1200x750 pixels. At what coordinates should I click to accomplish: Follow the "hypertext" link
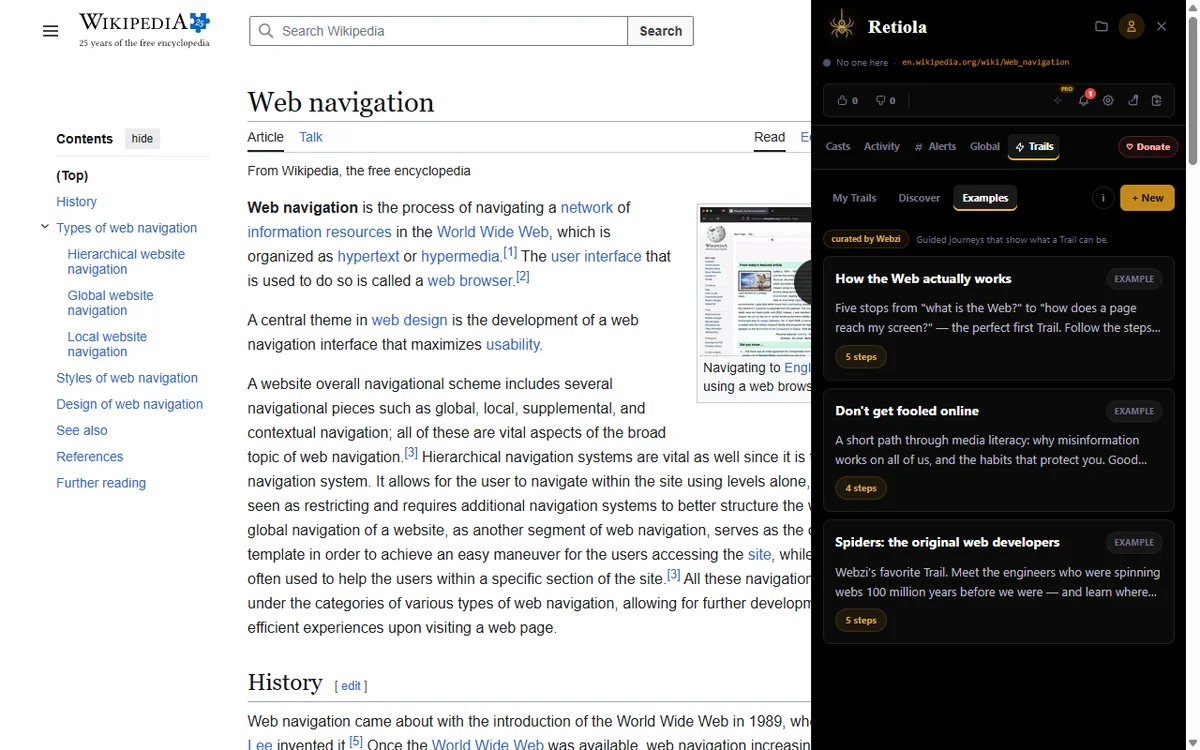click(x=368, y=256)
